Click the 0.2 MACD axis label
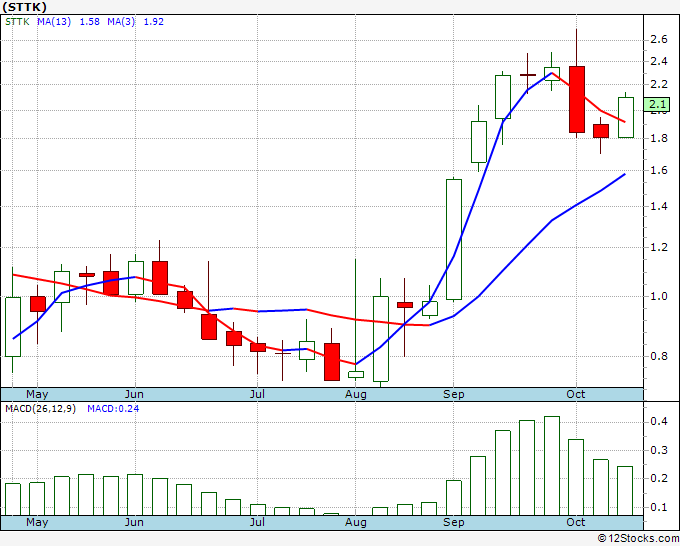The image size is (680, 546). [659, 478]
